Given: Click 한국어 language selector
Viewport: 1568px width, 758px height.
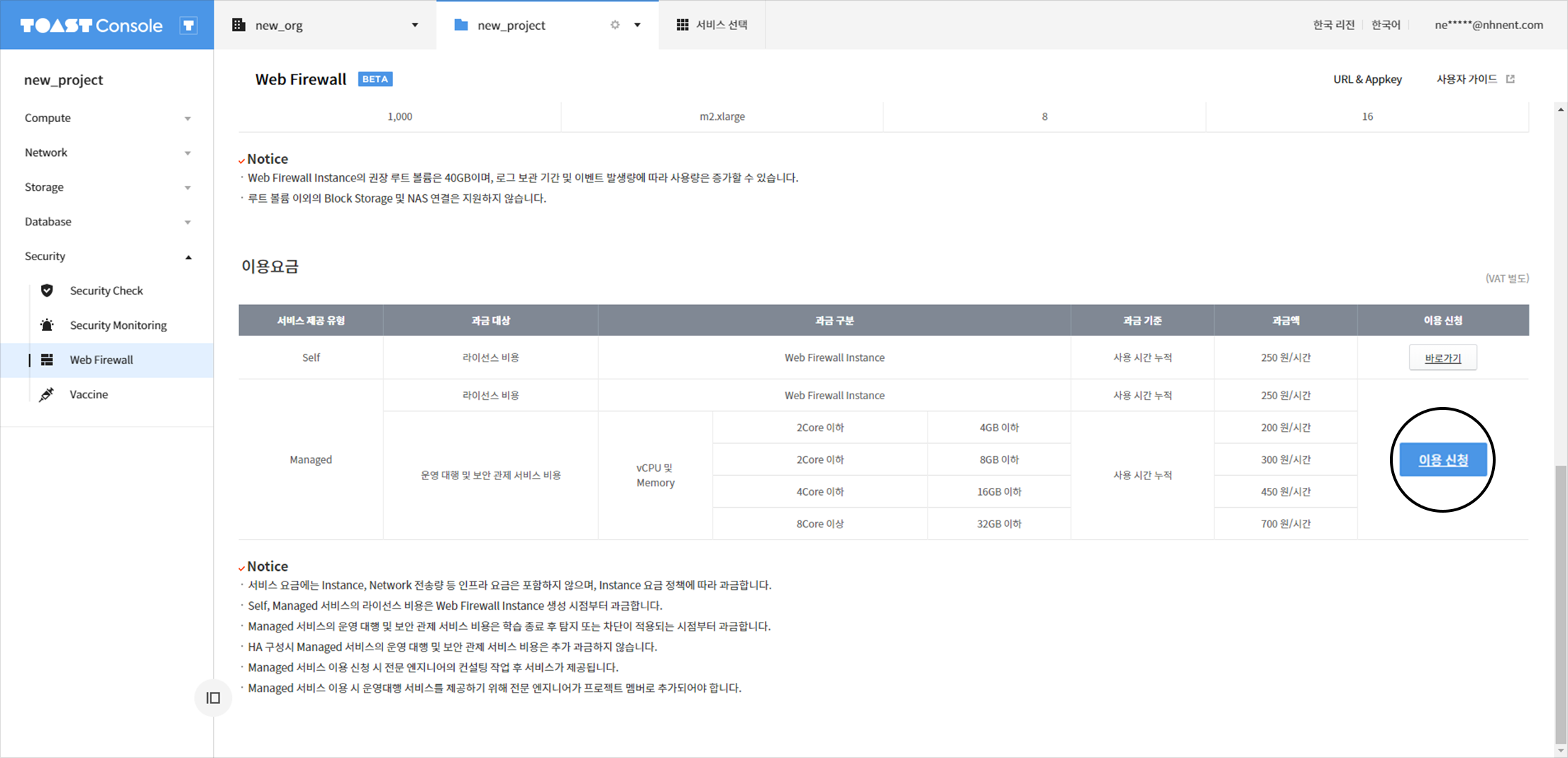Looking at the screenshot, I should (1386, 25).
